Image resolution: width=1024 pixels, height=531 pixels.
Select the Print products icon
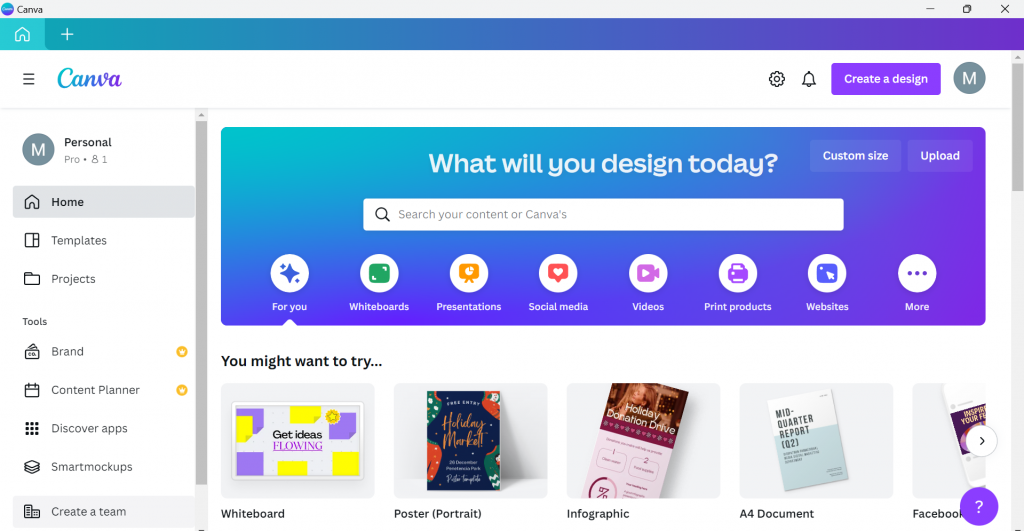(737, 273)
